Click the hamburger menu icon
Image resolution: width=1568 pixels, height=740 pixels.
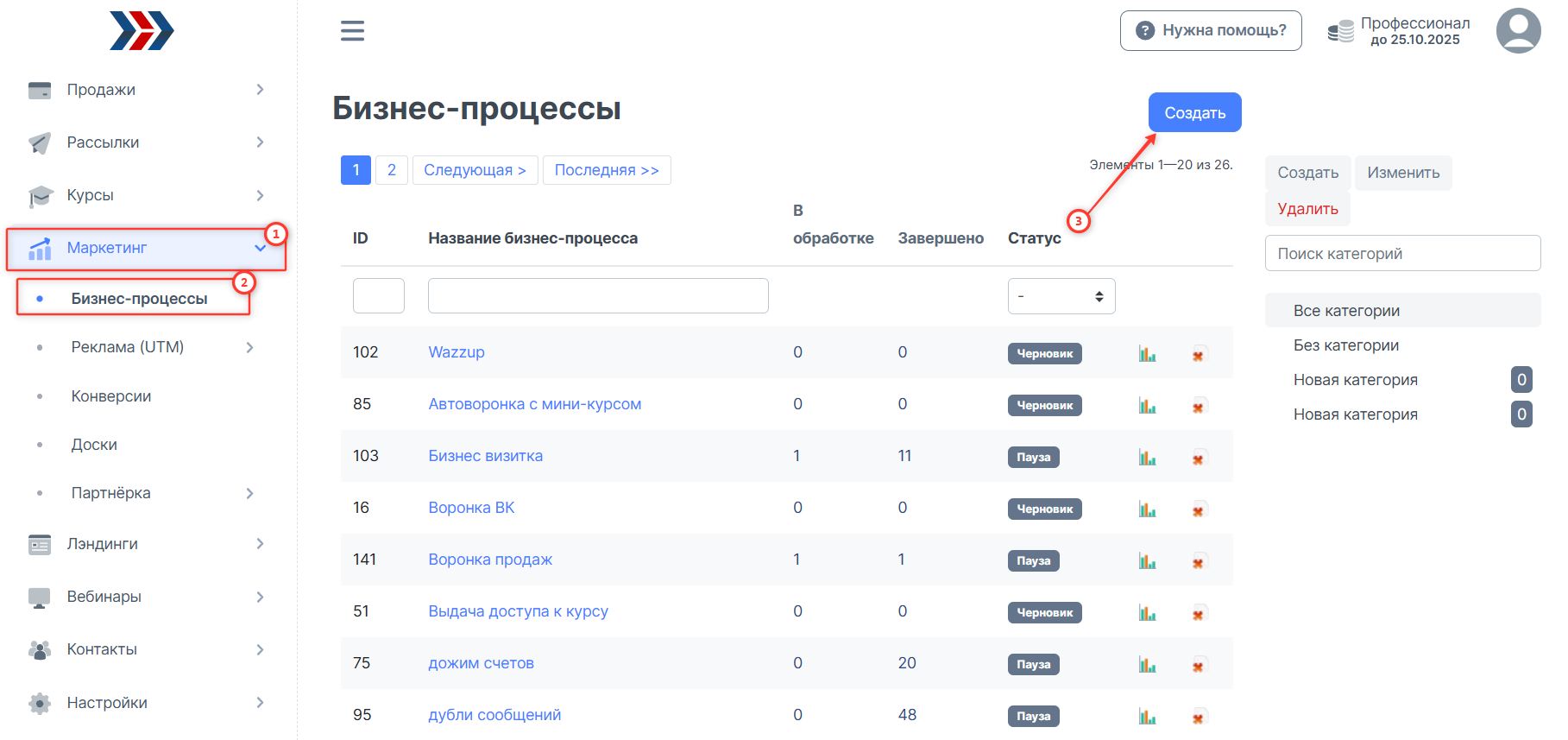pos(352,31)
